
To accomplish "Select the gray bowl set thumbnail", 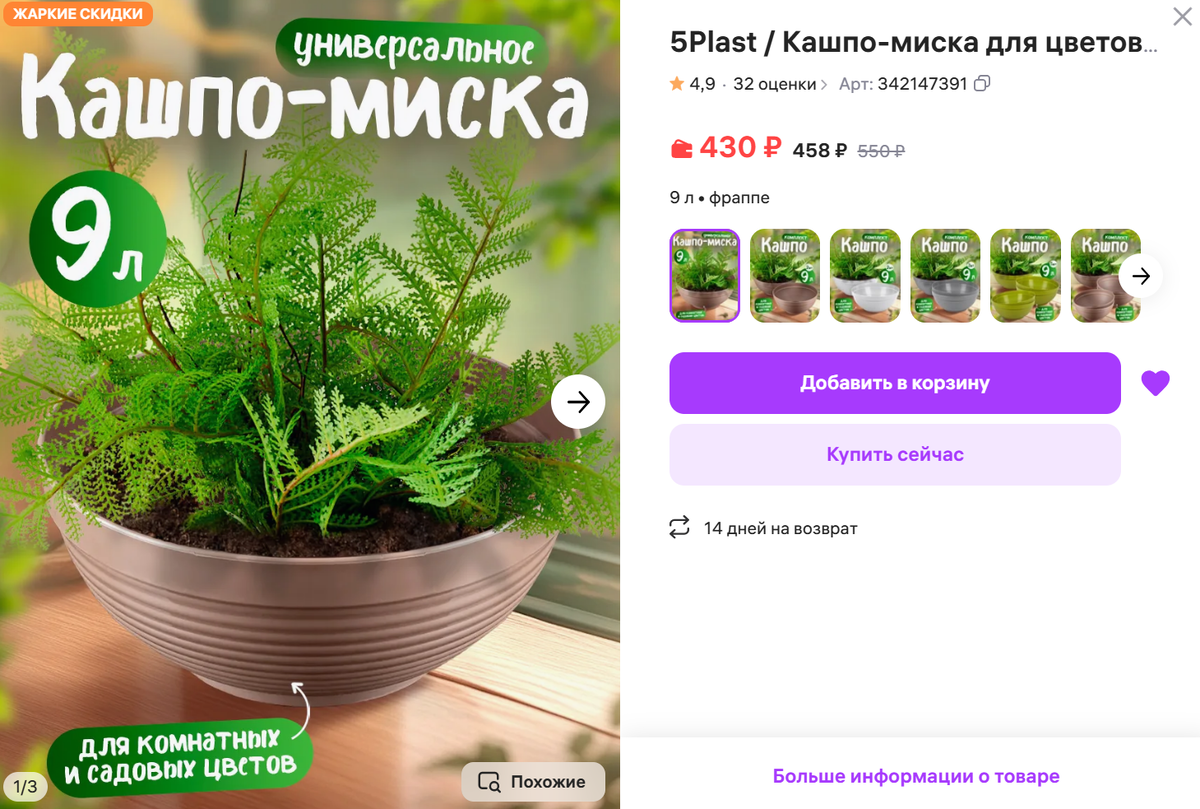I will point(945,276).
